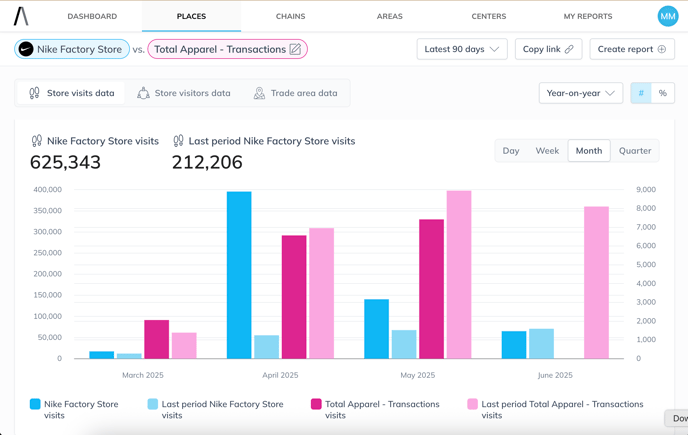
Task: Click light blue Last period Nike legend swatch
Action: pos(153,404)
